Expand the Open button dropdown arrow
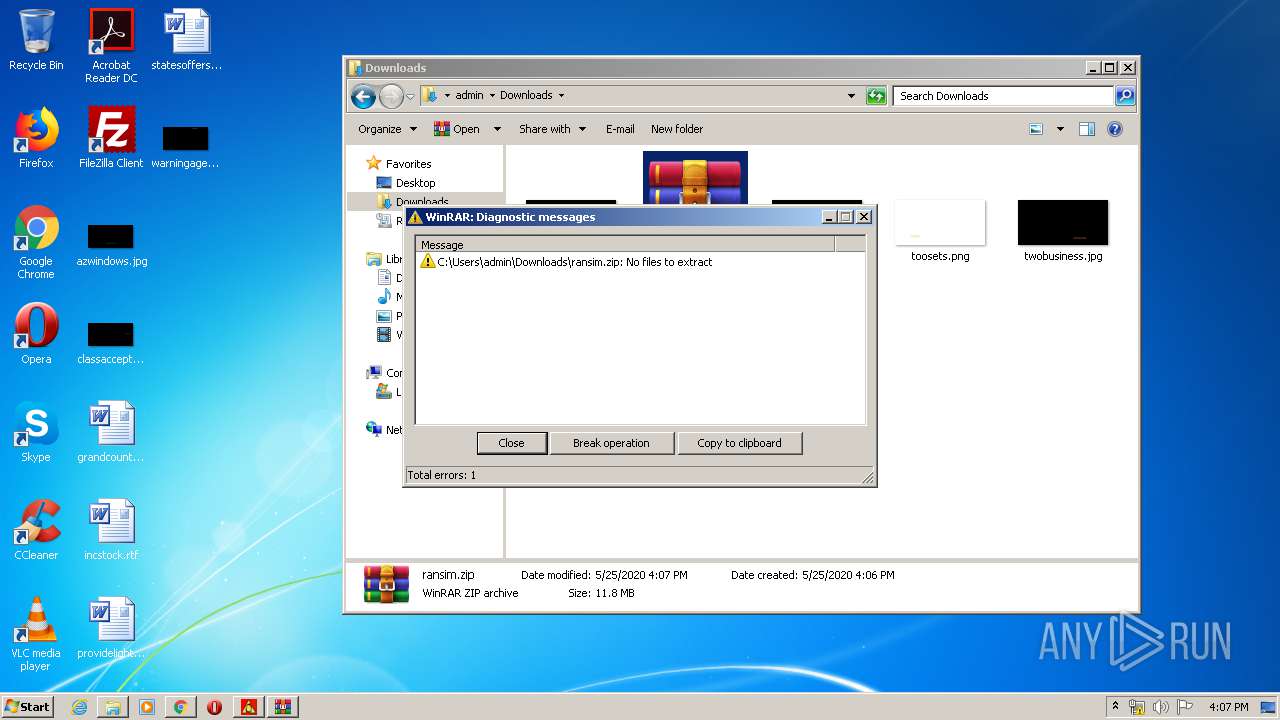 pos(497,129)
